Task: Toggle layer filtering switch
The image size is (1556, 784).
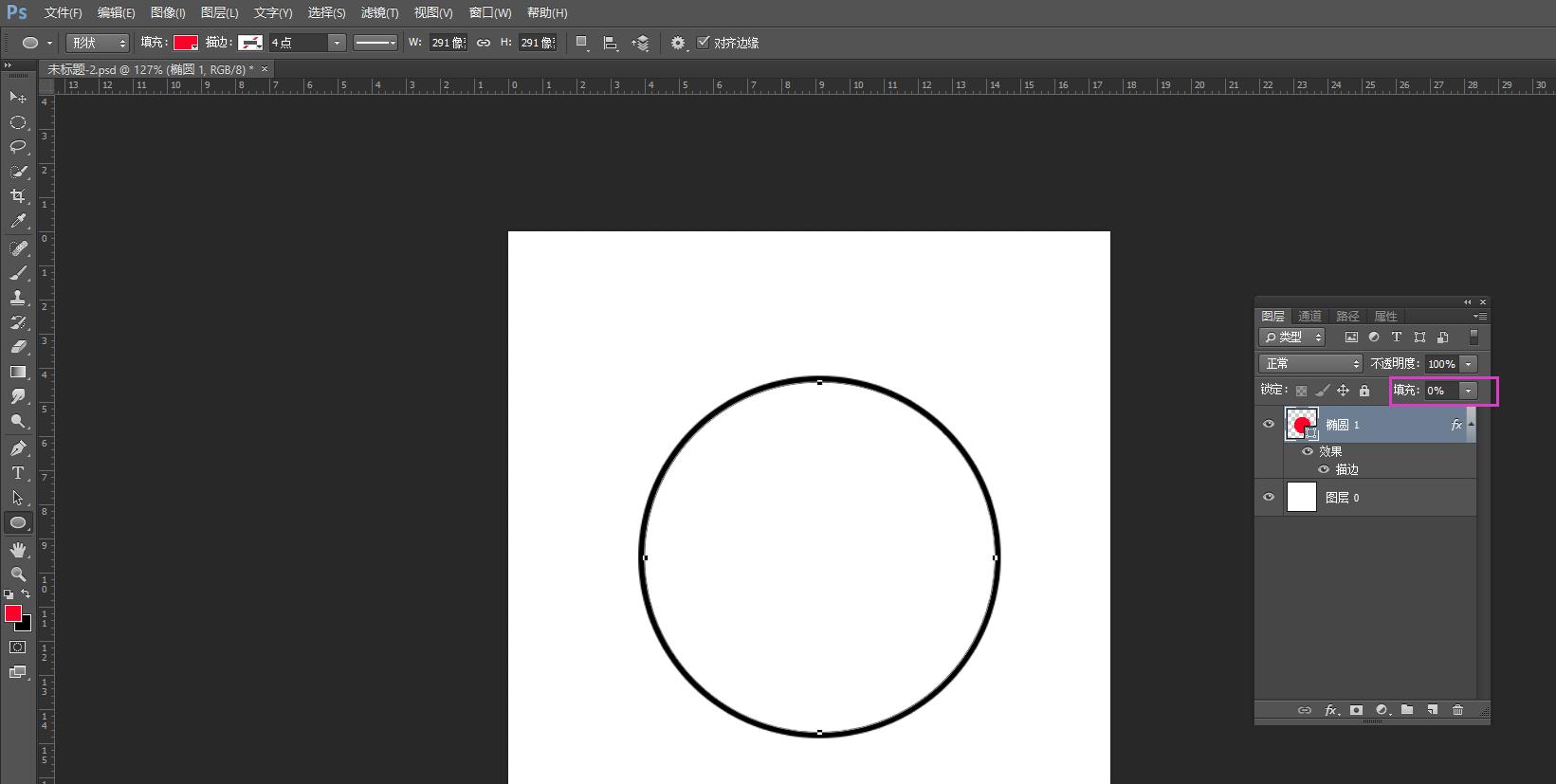Action: click(1474, 337)
